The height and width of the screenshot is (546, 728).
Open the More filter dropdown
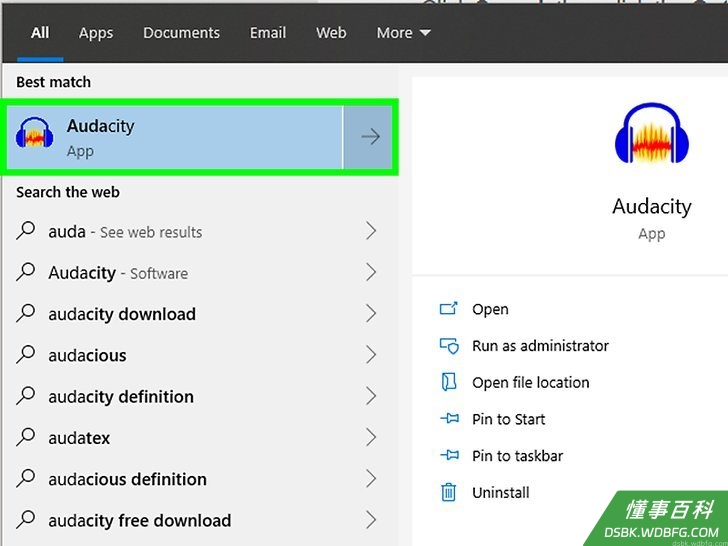pos(403,33)
